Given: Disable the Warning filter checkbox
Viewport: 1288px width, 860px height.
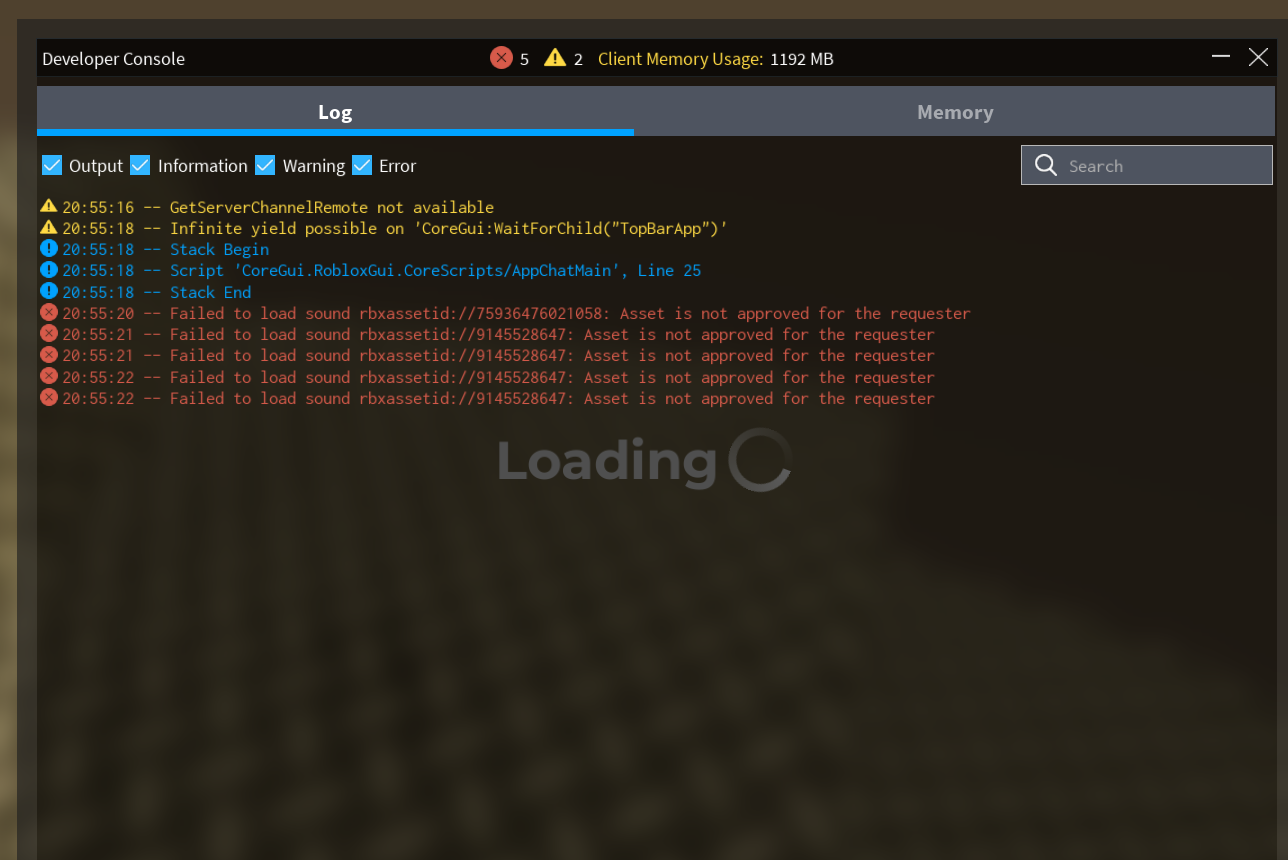Looking at the screenshot, I should coord(265,165).
